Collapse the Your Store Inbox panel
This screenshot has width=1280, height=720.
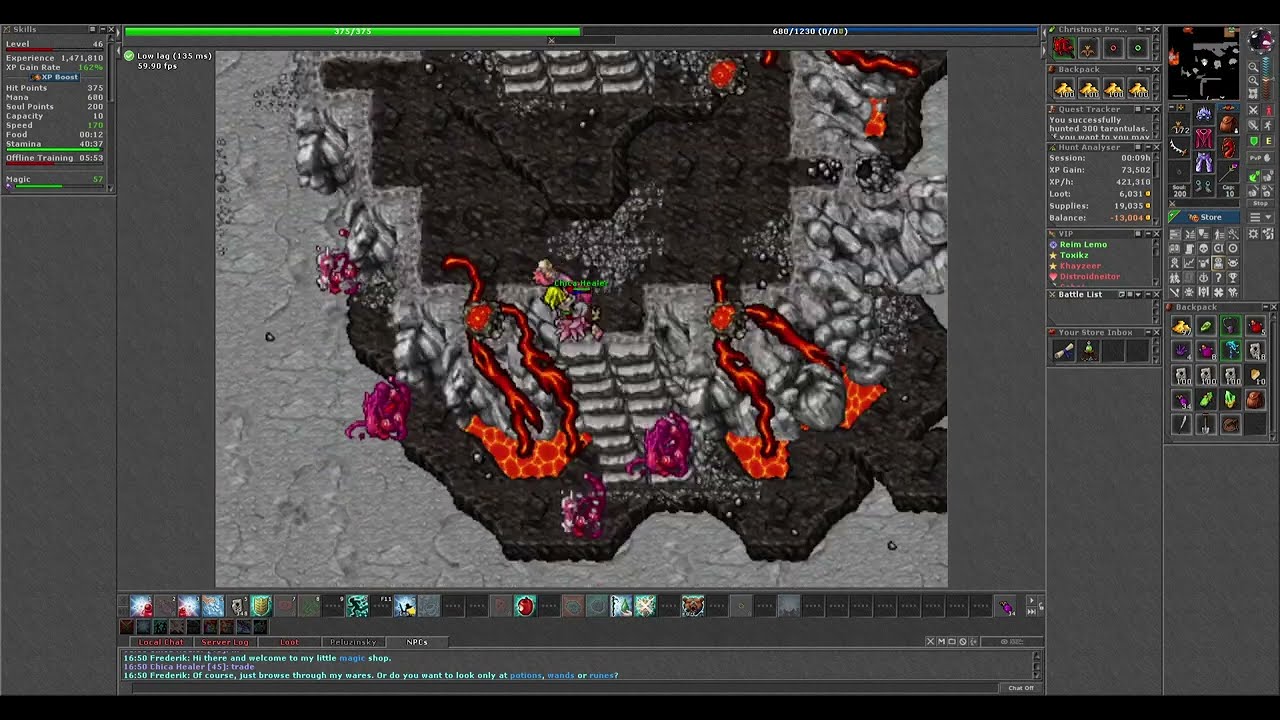pyautogui.click(x=1148, y=332)
